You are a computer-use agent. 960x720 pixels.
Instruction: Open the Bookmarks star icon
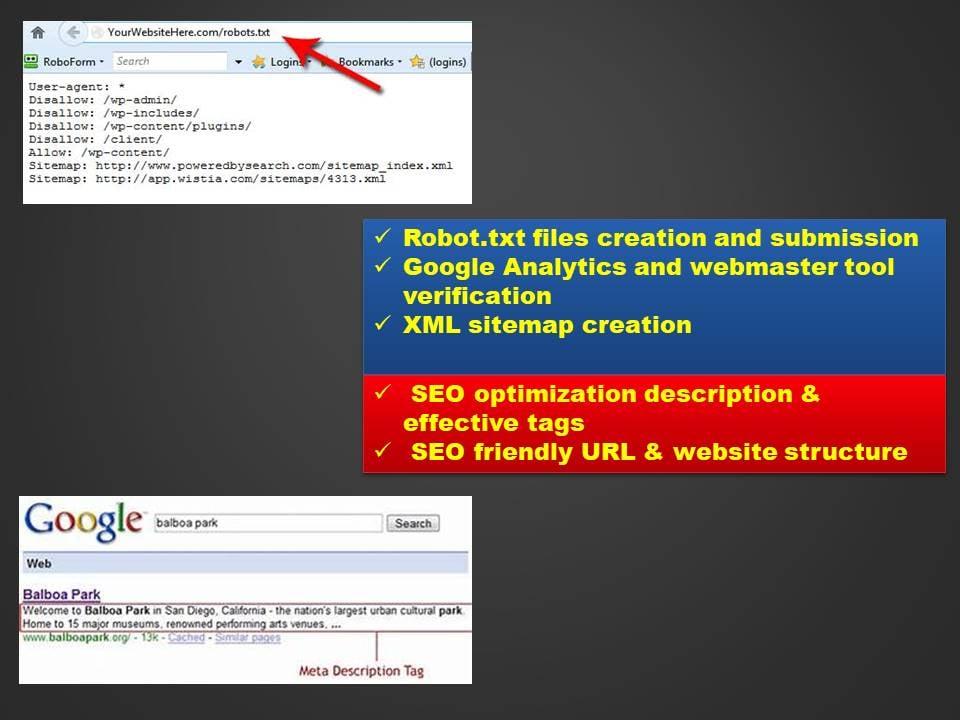(323, 61)
